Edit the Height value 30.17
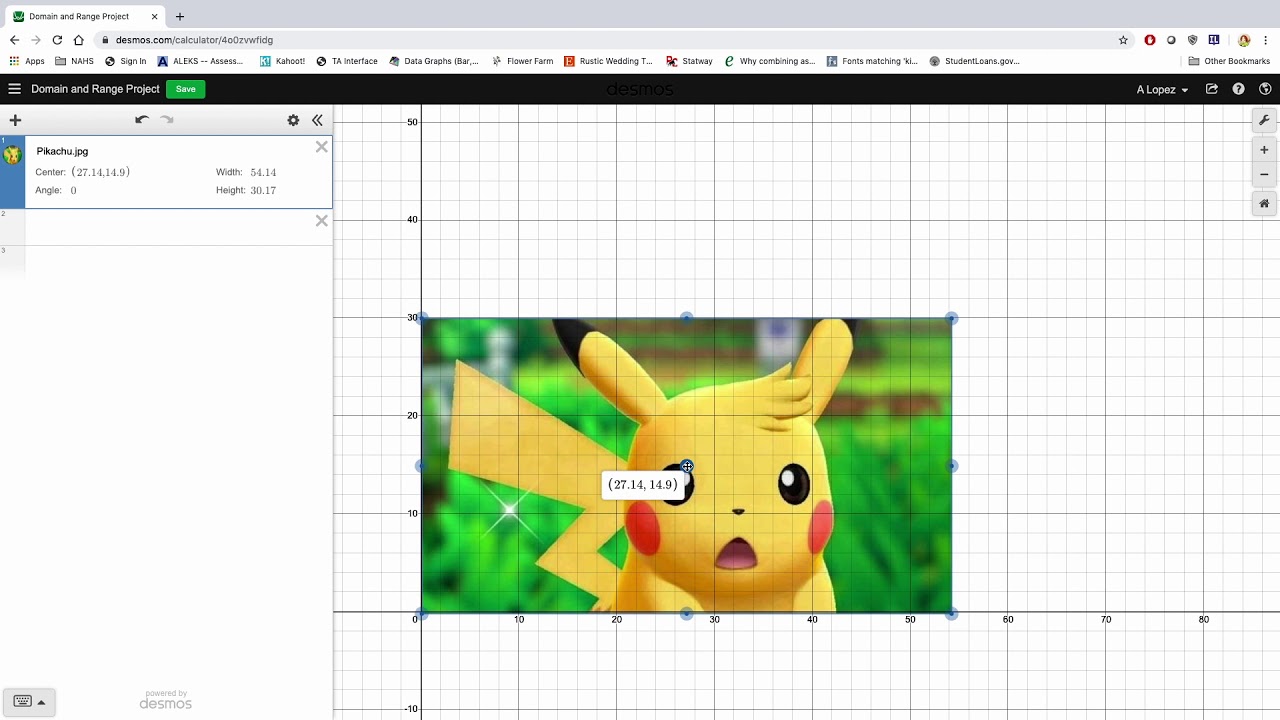The image size is (1280, 720). [x=263, y=190]
